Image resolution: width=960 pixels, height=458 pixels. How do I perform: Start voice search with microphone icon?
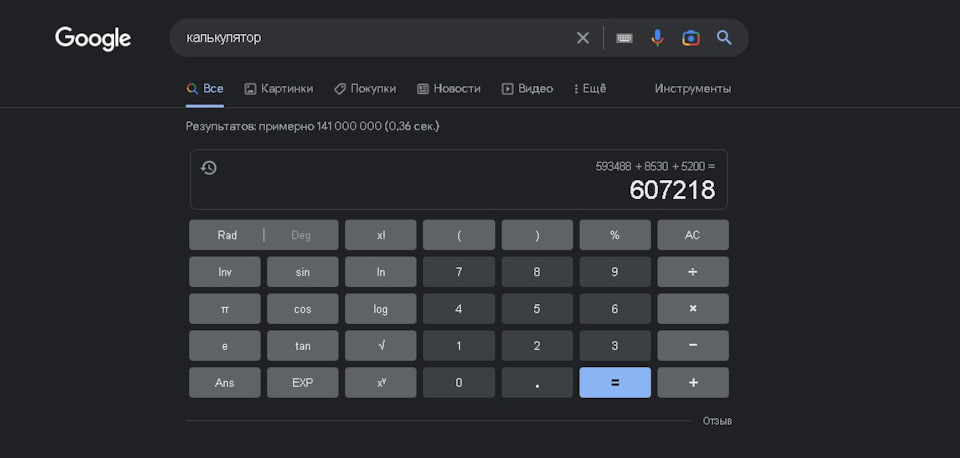(x=657, y=38)
